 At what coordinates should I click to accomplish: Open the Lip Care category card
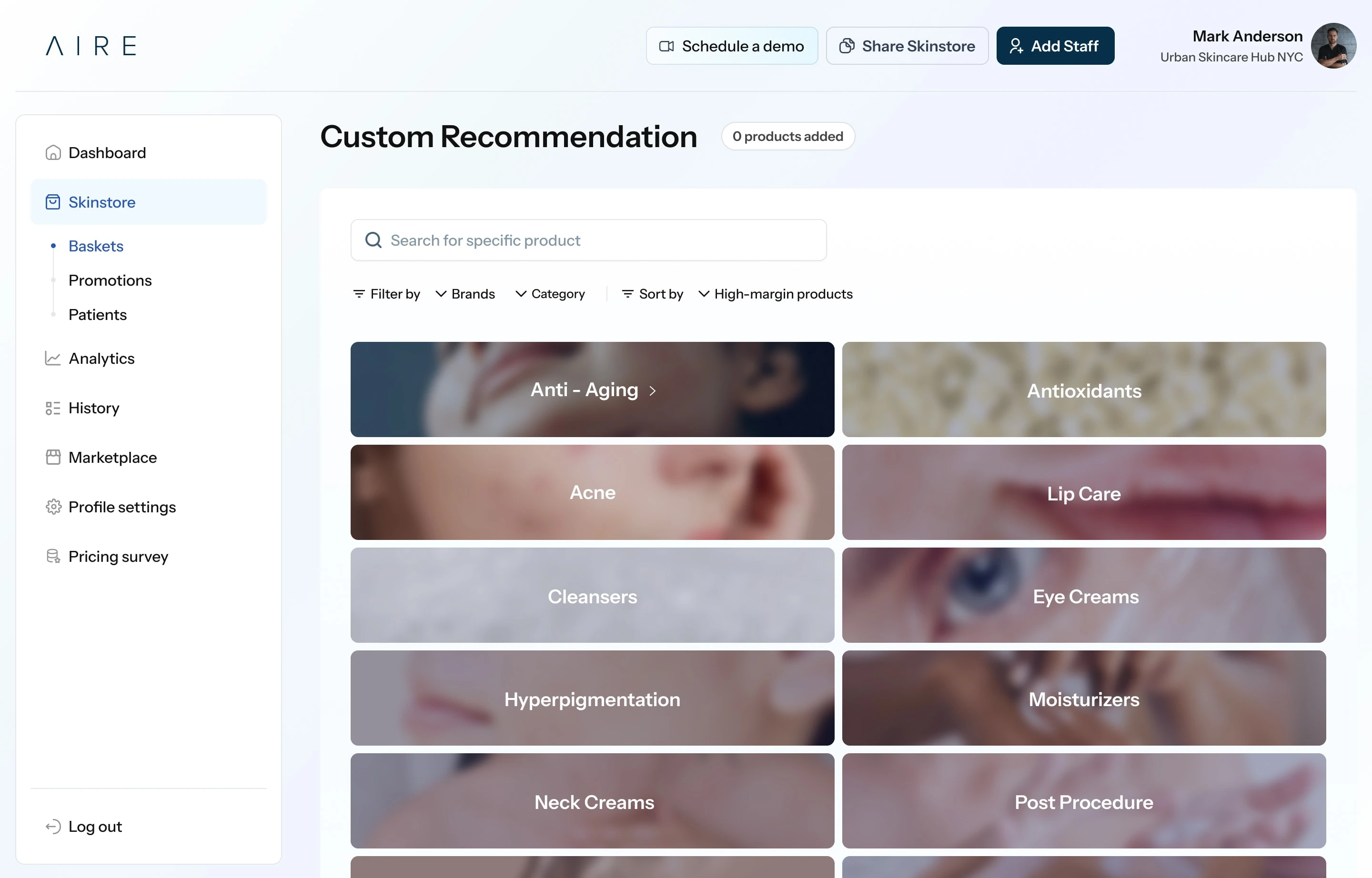pos(1084,492)
